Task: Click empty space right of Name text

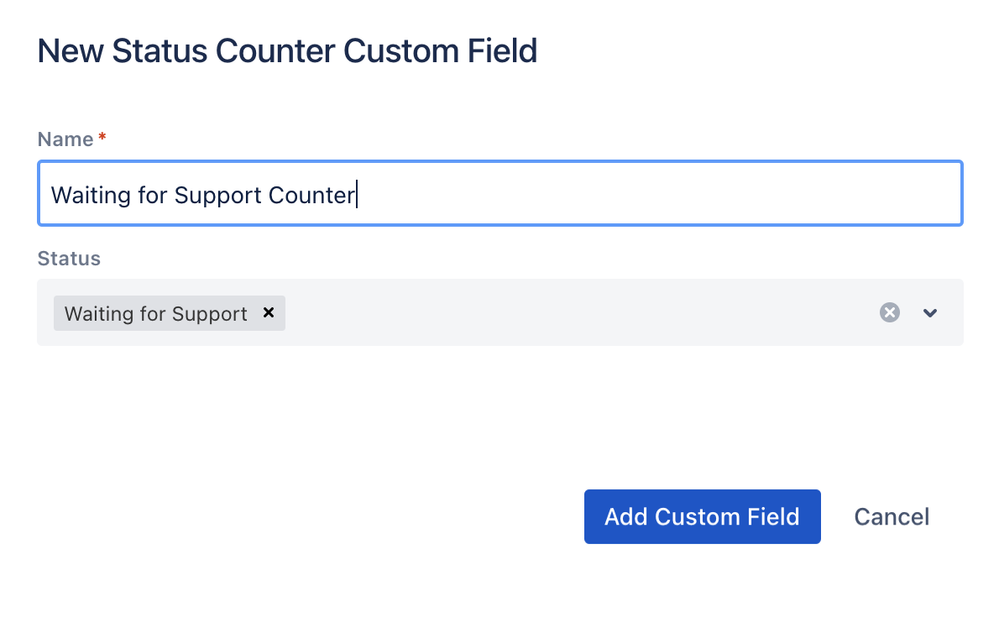Action: (650, 194)
